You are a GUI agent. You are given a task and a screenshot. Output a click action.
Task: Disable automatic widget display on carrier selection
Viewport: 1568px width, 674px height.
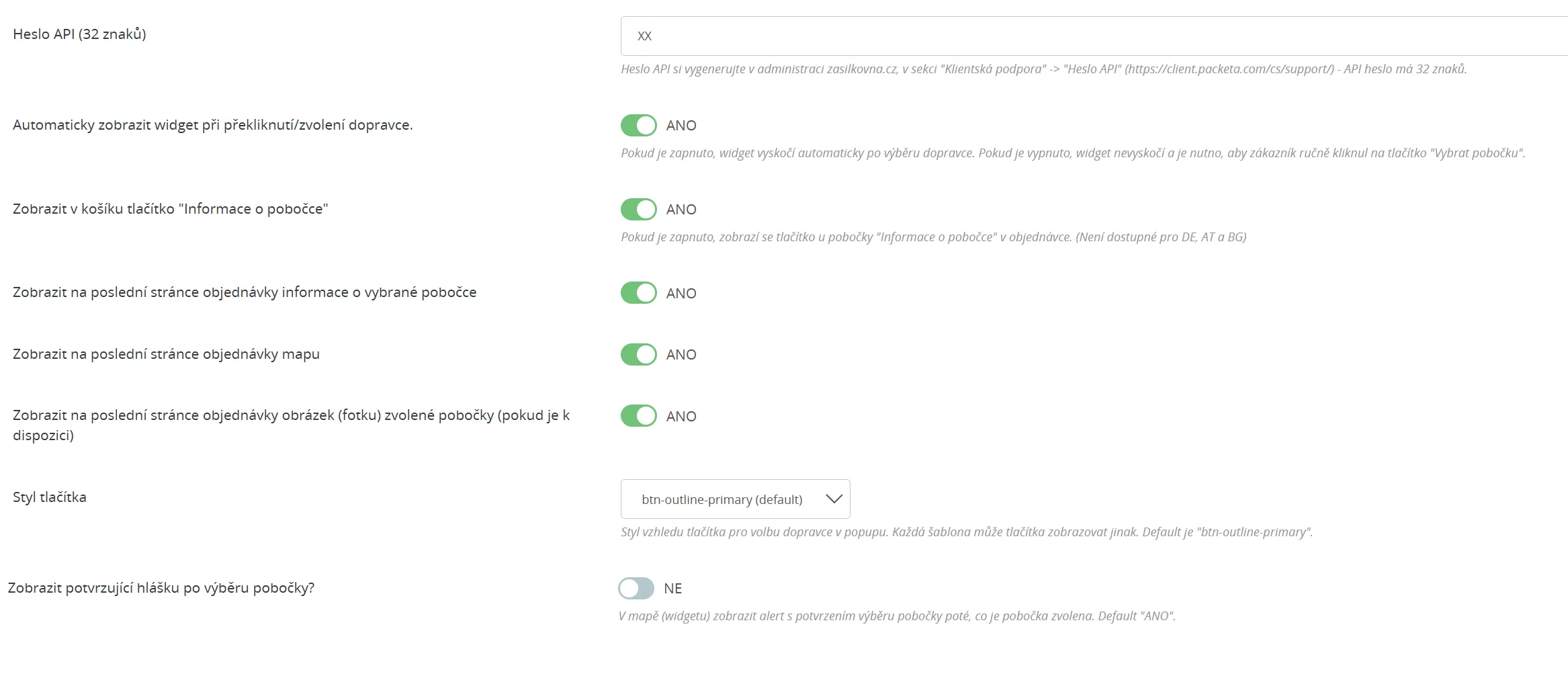pos(638,126)
